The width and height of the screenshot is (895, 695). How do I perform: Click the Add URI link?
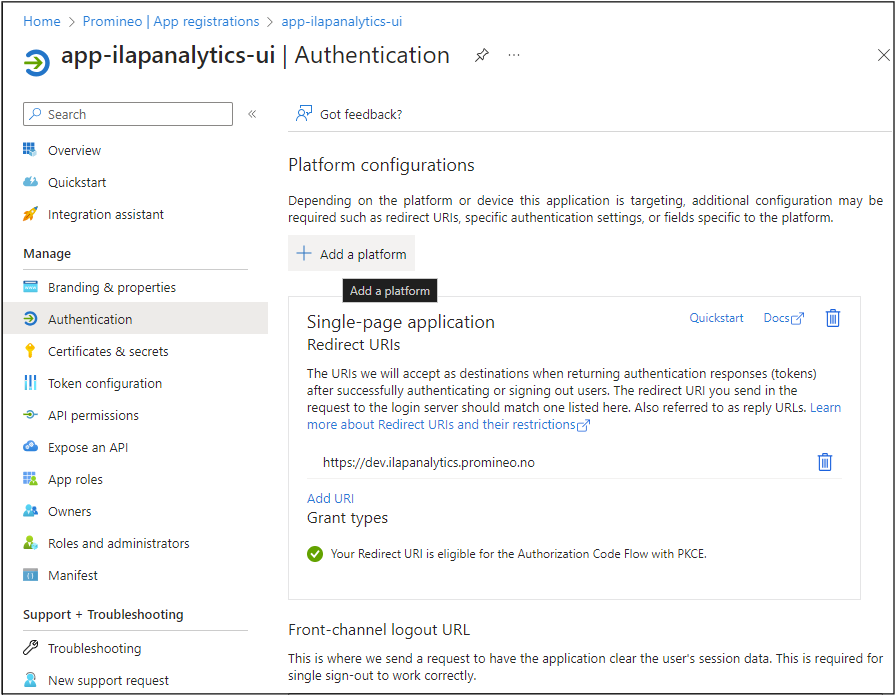[330, 498]
